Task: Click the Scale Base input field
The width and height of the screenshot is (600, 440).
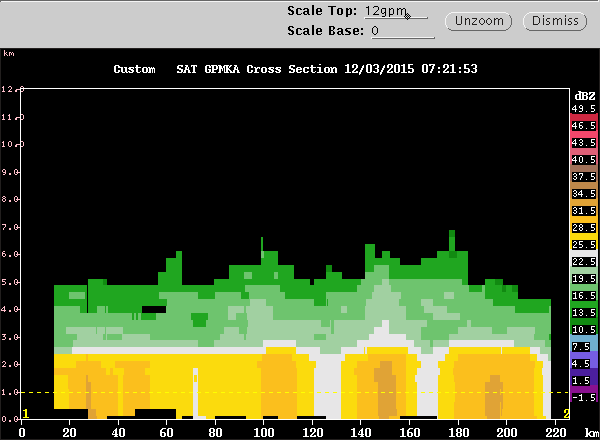Action: click(398, 31)
